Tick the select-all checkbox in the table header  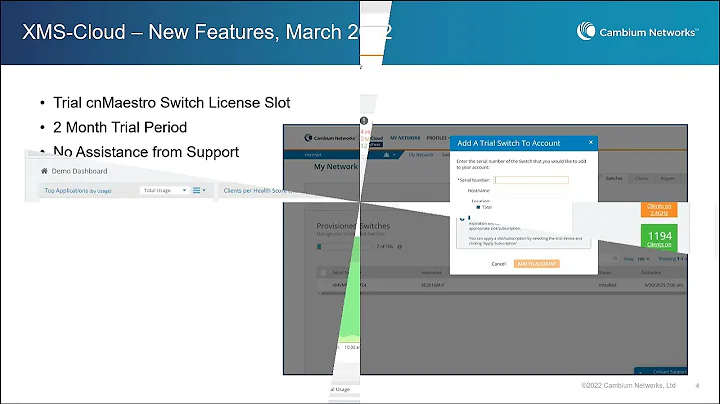click(323, 273)
